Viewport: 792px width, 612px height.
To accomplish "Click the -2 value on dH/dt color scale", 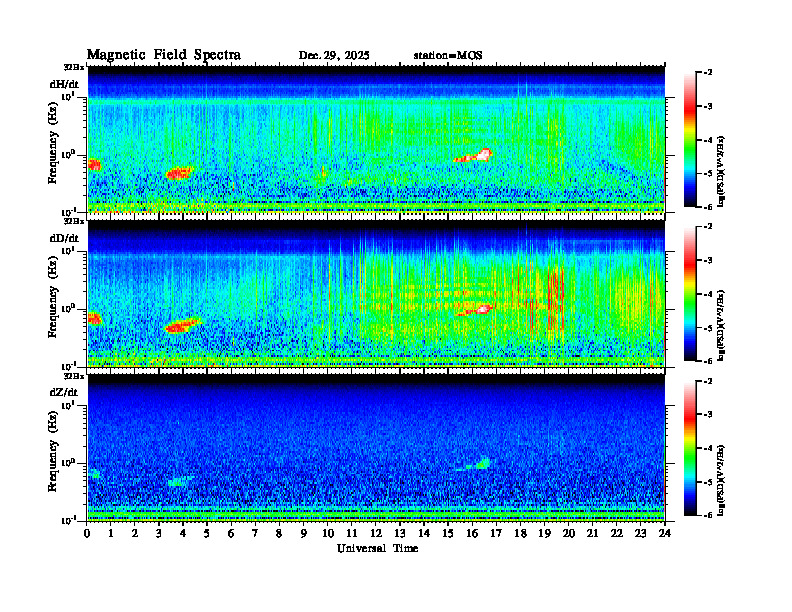I will [707, 73].
